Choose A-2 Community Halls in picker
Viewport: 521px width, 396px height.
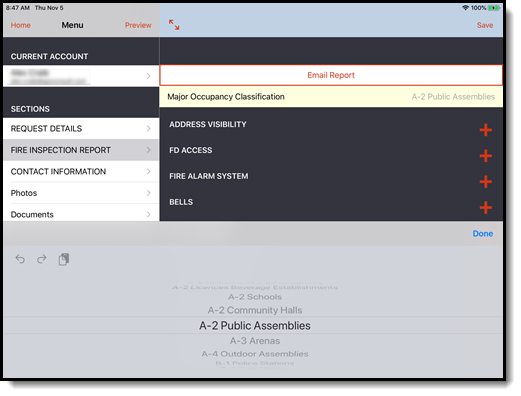(x=255, y=310)
